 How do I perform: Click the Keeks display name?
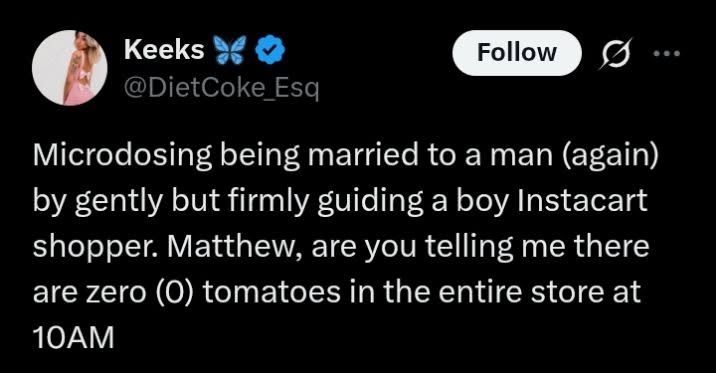click(164, 49)
